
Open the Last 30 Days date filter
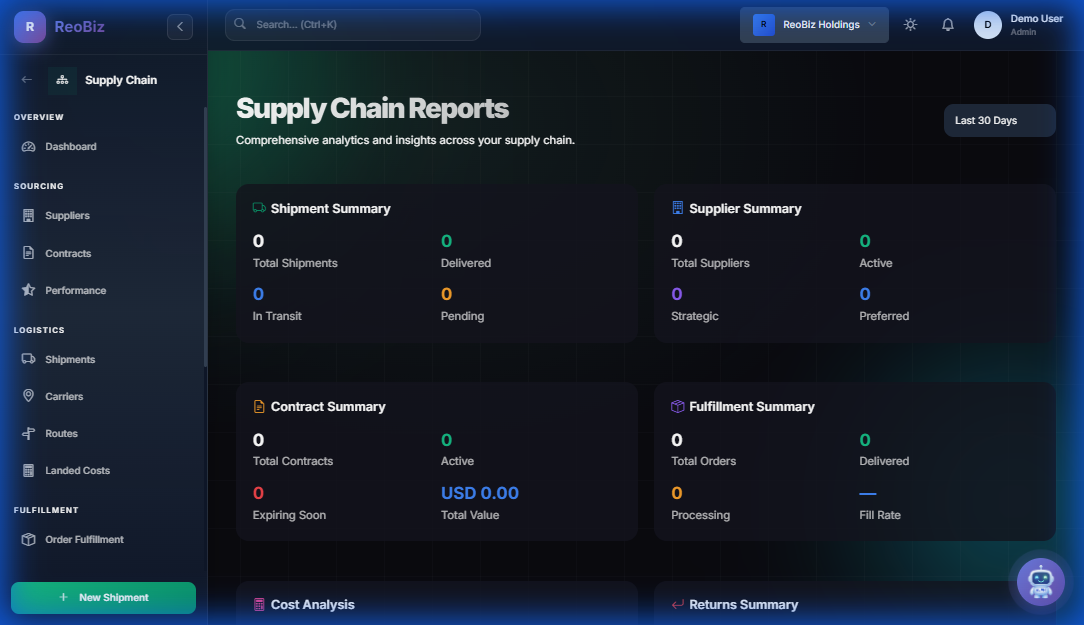[x=999, y=120]
